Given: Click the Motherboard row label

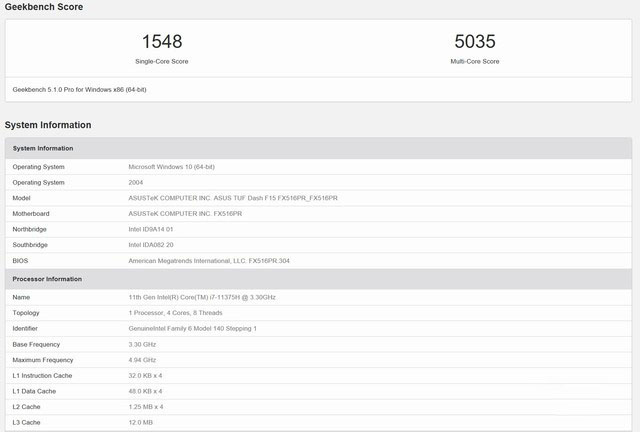Looking at the screenshot, I should [x=31, y=214].
